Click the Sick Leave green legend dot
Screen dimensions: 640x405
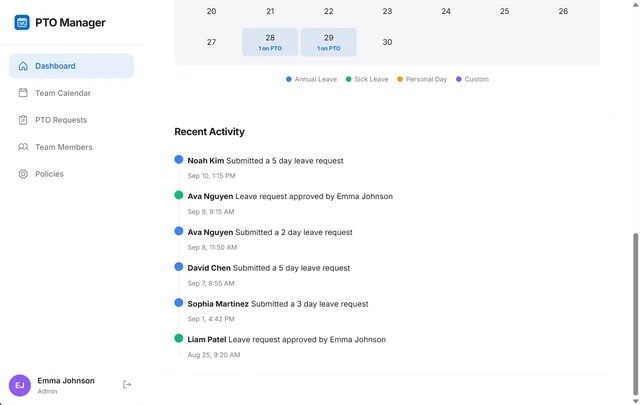pyautogui.click(x=349, y=79)
